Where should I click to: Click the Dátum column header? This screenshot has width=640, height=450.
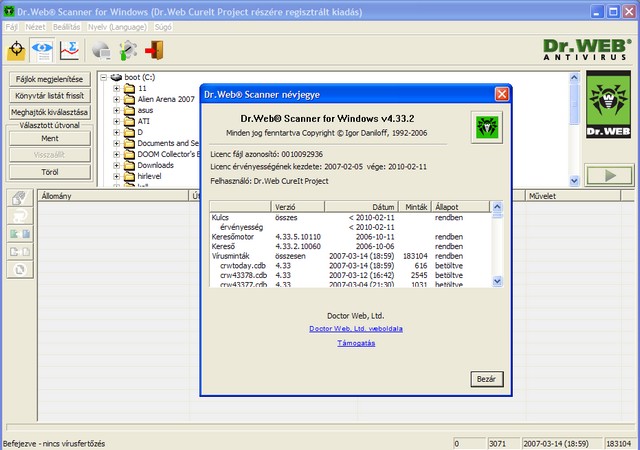click(361, 207)
